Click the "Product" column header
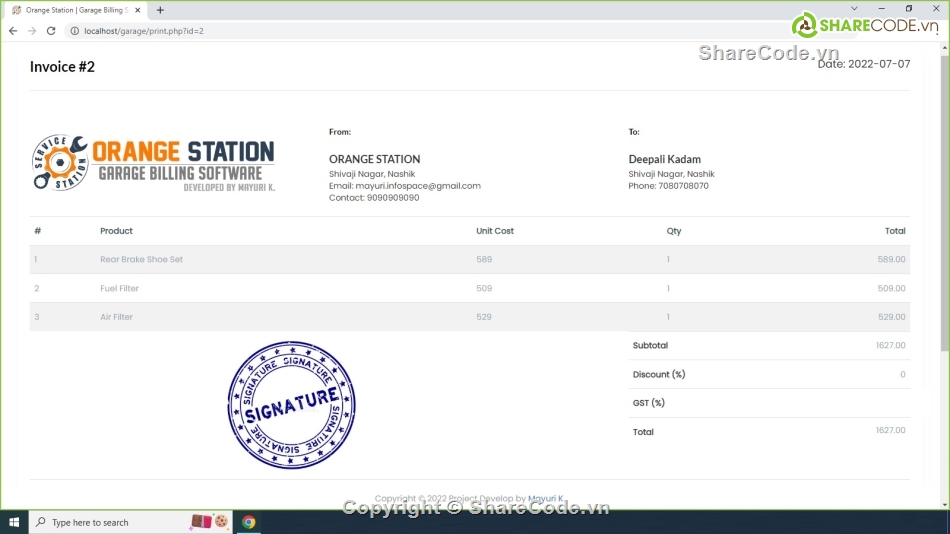950x534 pixels. pos(116,231)
